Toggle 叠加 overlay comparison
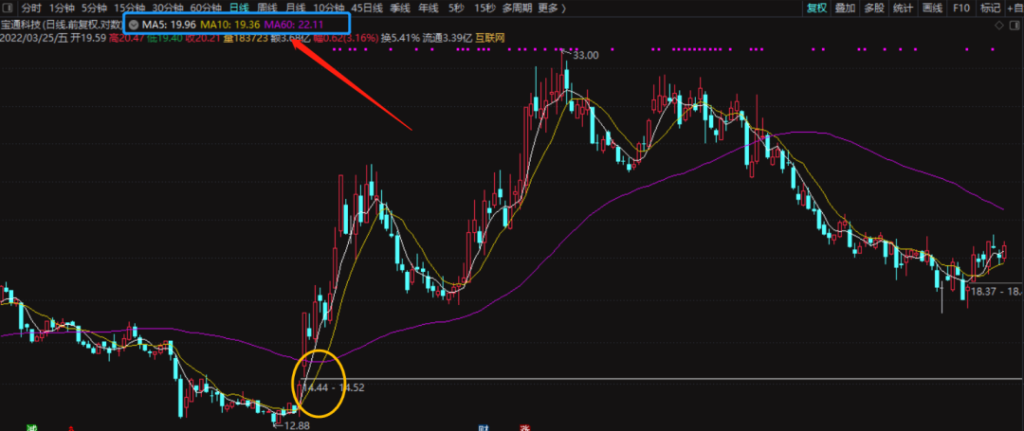Screen dimensions: 1024x431 [845, 8]
